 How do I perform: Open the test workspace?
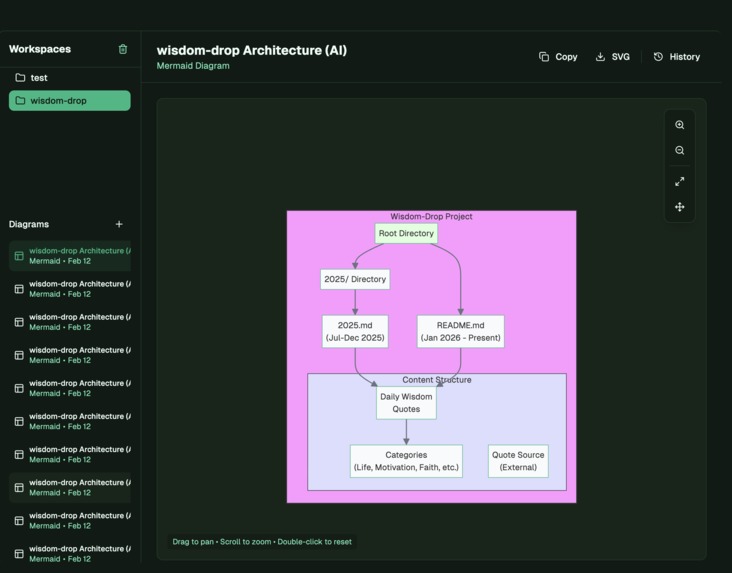70,78
